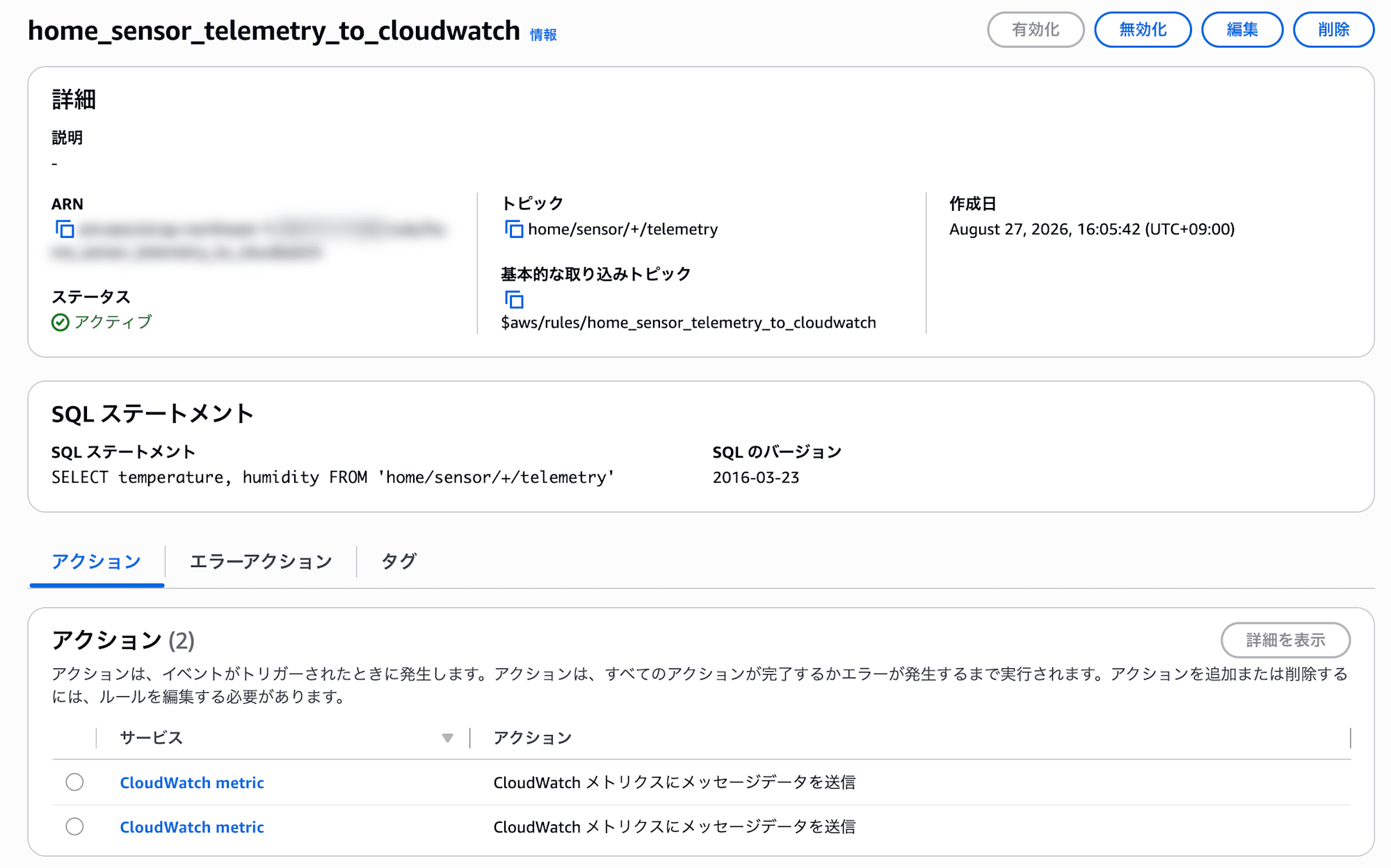This screenshot has height=868, width=1391.
Task: Select the second CloudWatch metric radio button
Action: (74, 826)
